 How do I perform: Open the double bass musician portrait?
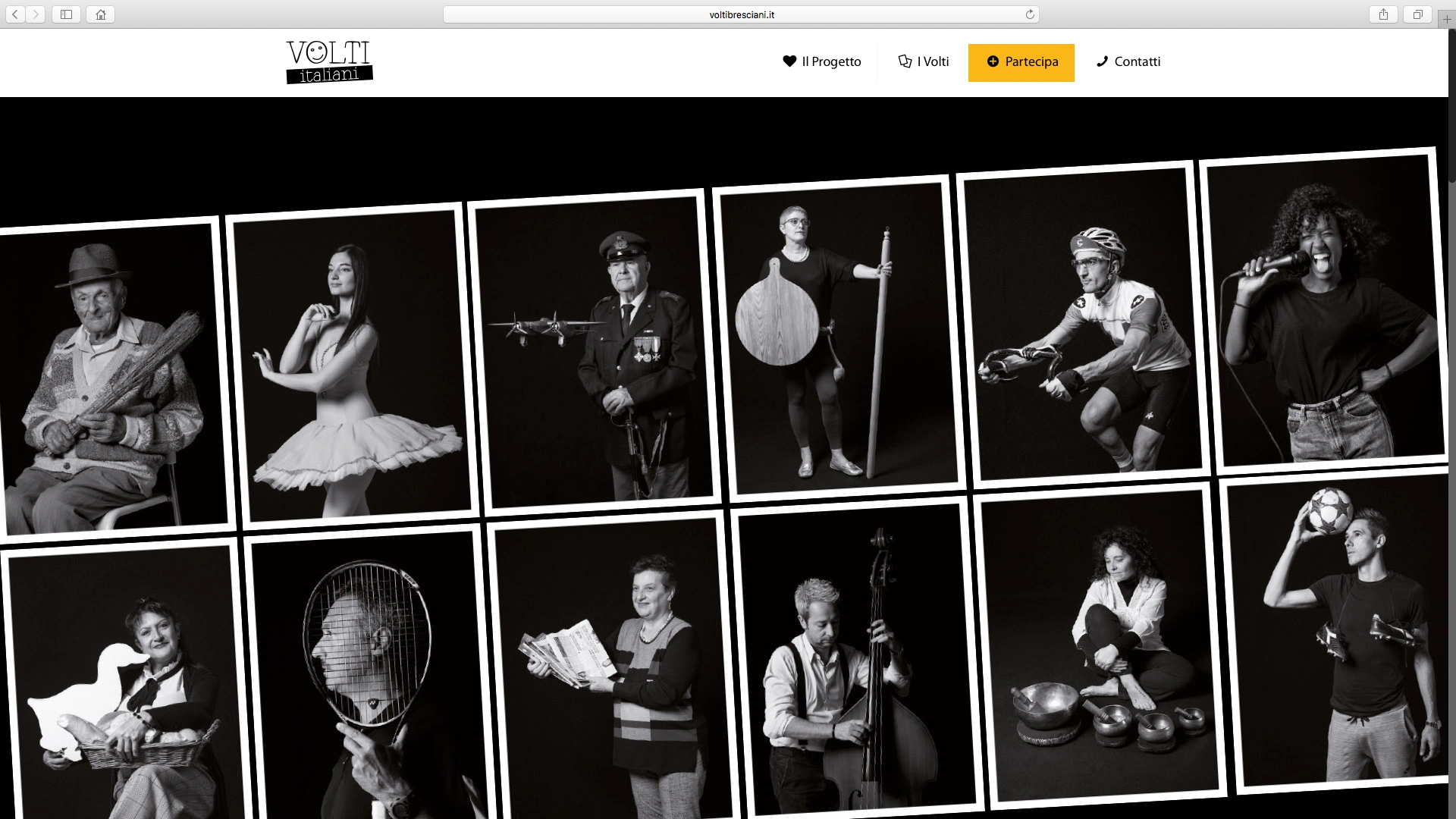tap(855, 657)
